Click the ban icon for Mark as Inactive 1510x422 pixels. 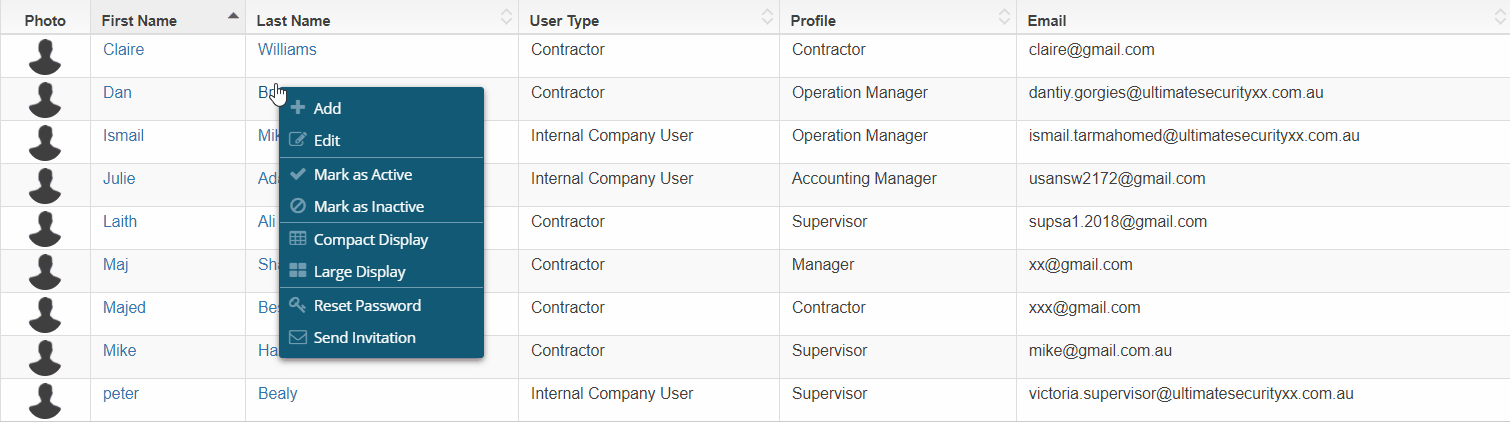pos(297,207)
